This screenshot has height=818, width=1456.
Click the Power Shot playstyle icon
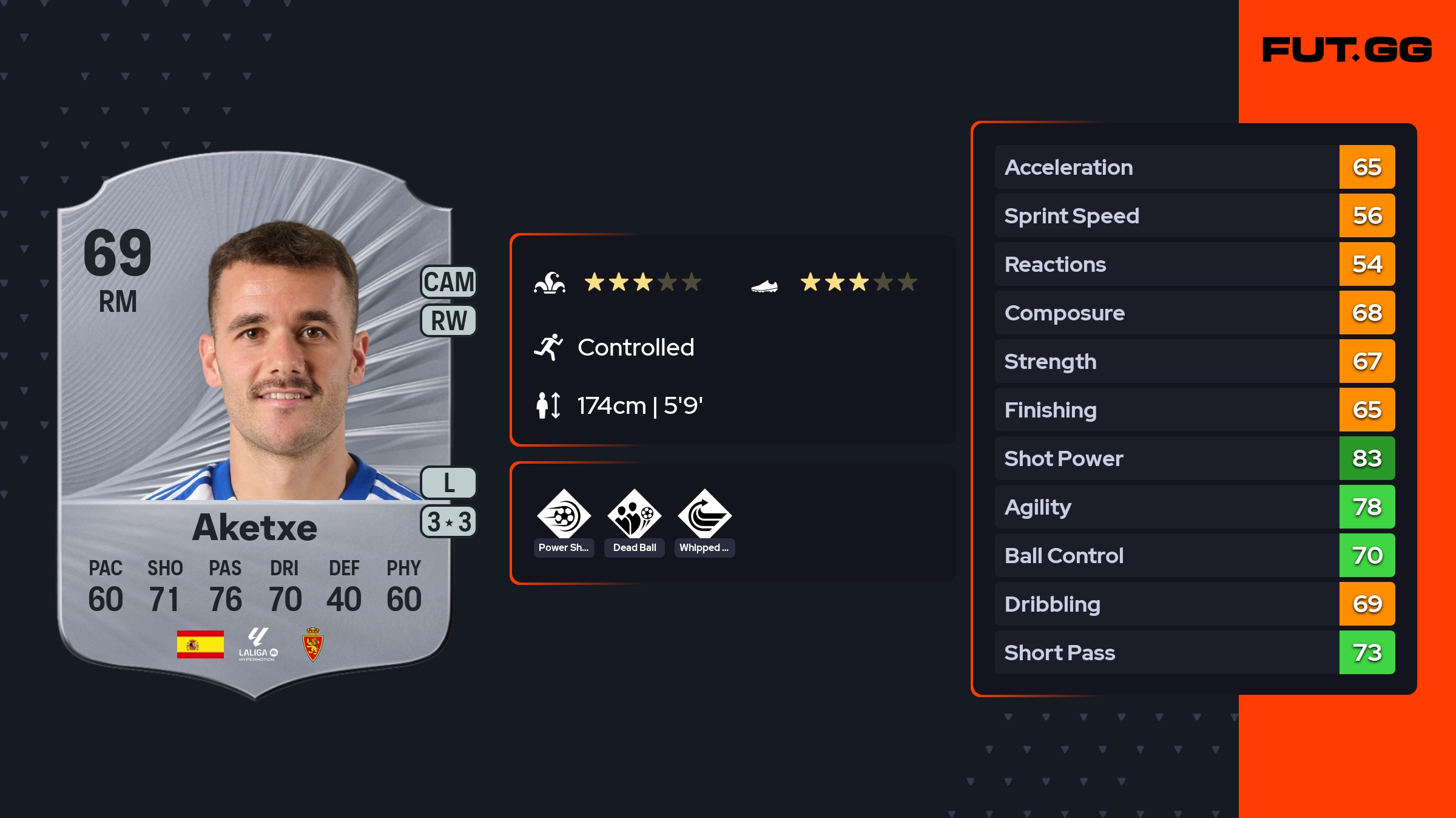click(564, 515)
